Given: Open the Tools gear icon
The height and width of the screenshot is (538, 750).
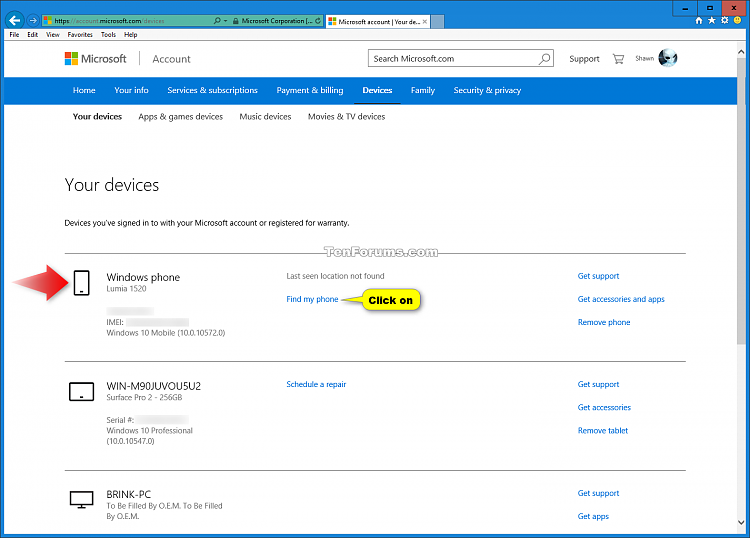Looking at the screenshot, I should (725, 20).
